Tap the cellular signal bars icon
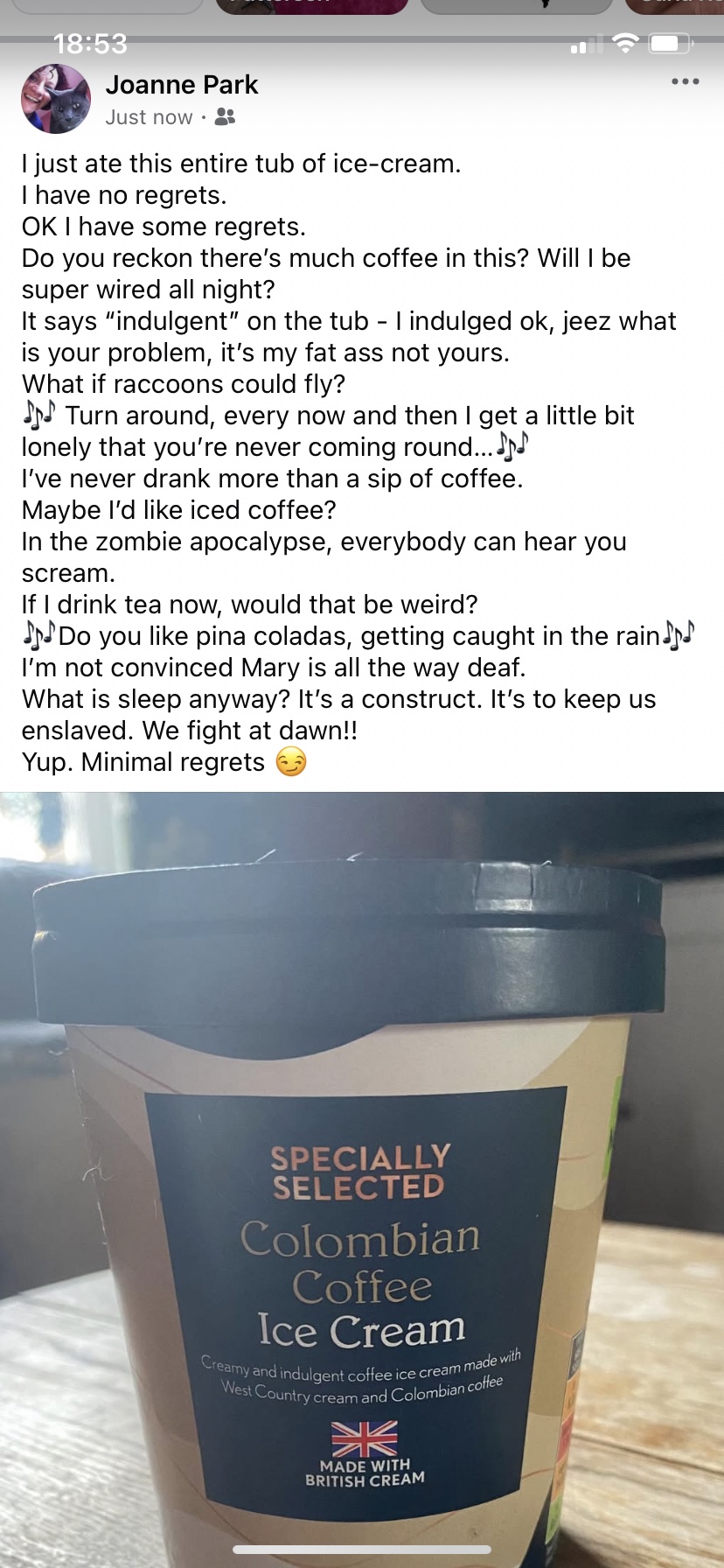 coord(586,44)
